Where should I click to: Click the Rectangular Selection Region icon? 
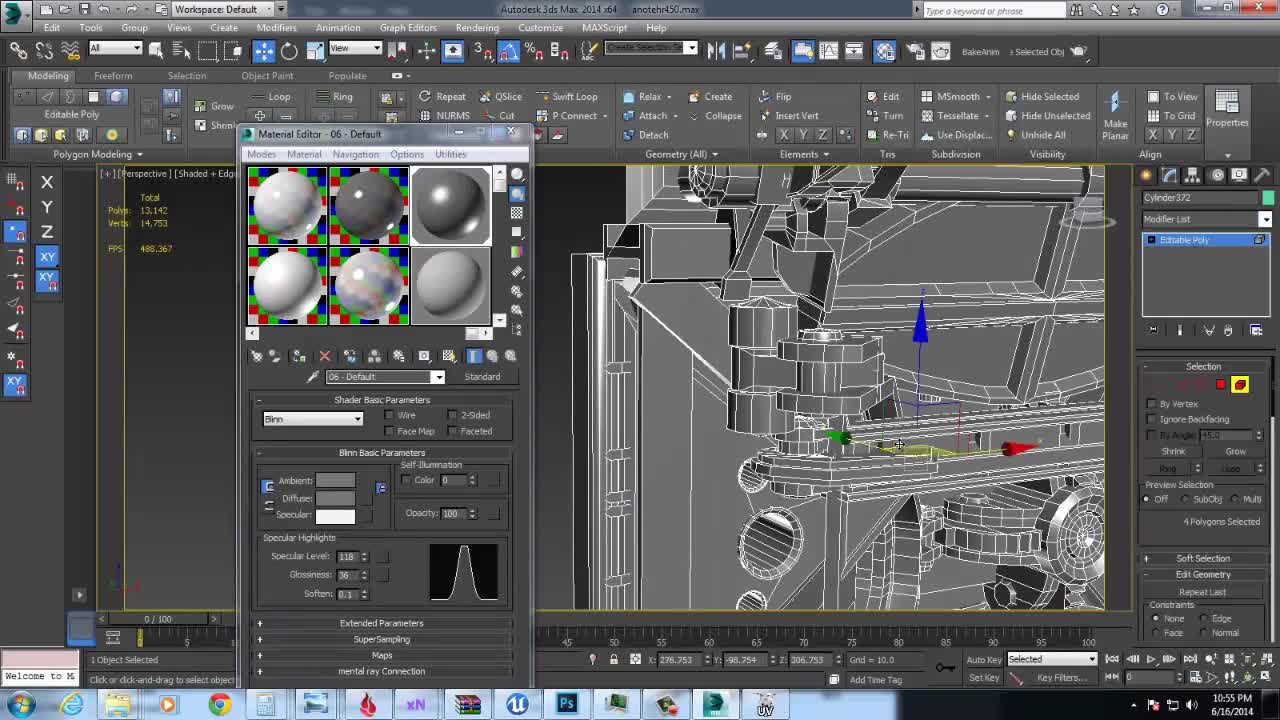point(207,51)
